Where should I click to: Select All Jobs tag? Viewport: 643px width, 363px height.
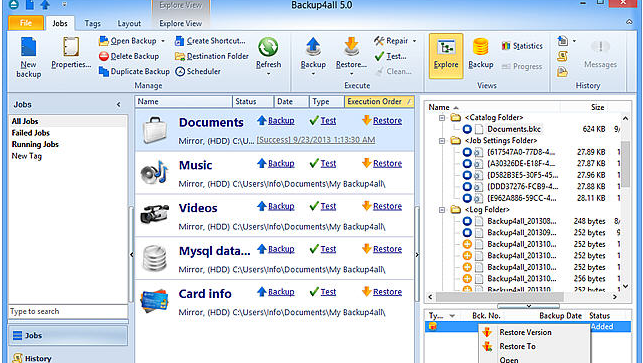25,121
